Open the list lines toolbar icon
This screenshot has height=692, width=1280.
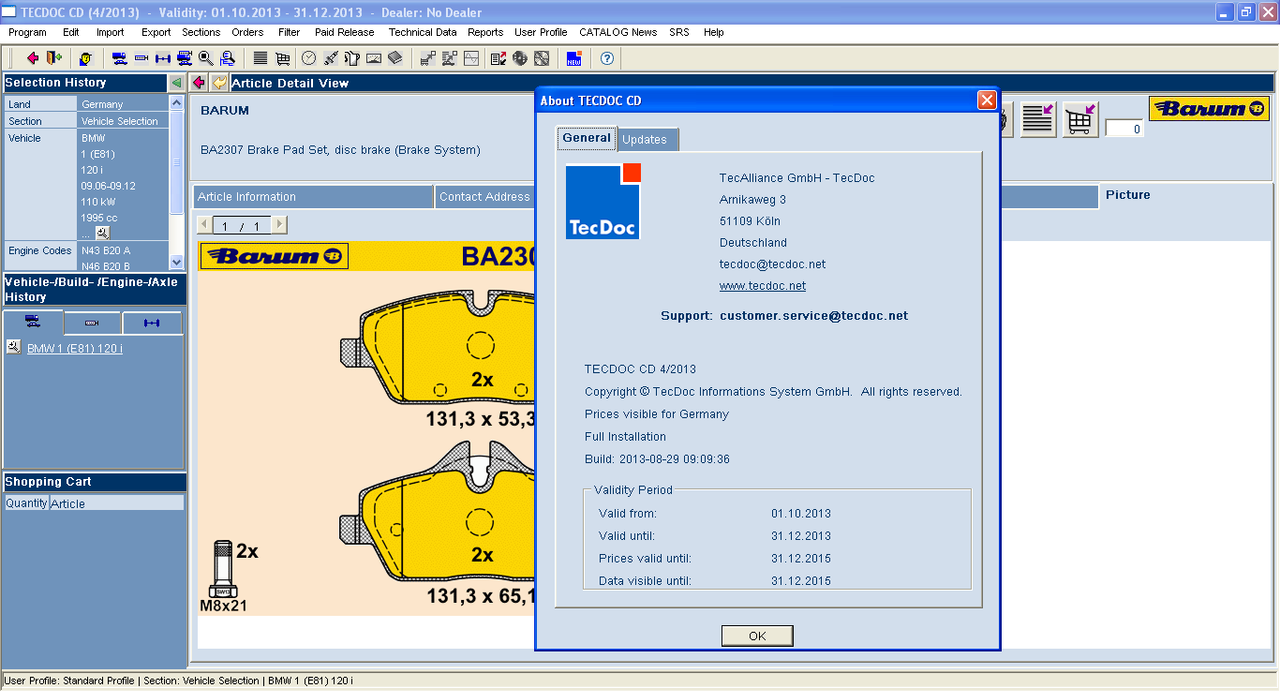260,58
